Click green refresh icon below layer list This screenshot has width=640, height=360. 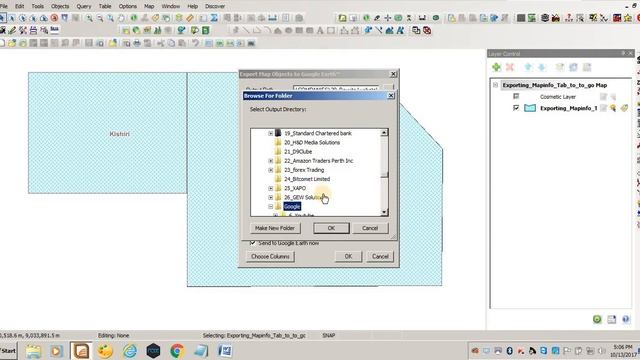tap(597, 319)
